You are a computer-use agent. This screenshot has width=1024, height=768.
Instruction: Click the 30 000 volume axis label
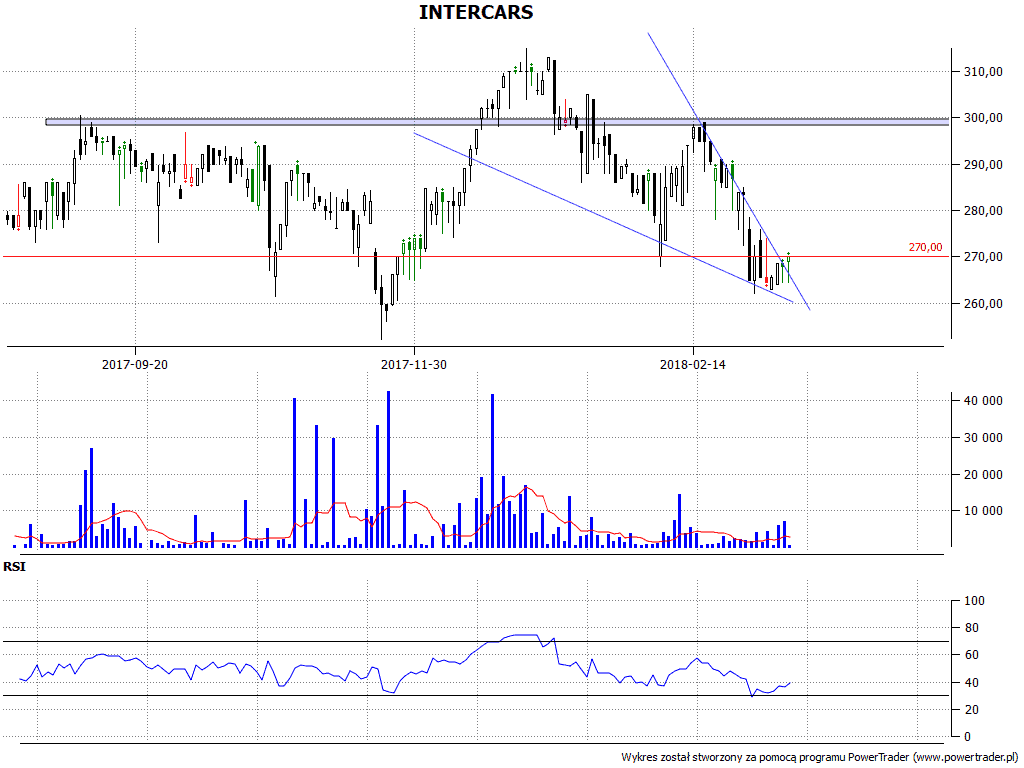point(984,438)
